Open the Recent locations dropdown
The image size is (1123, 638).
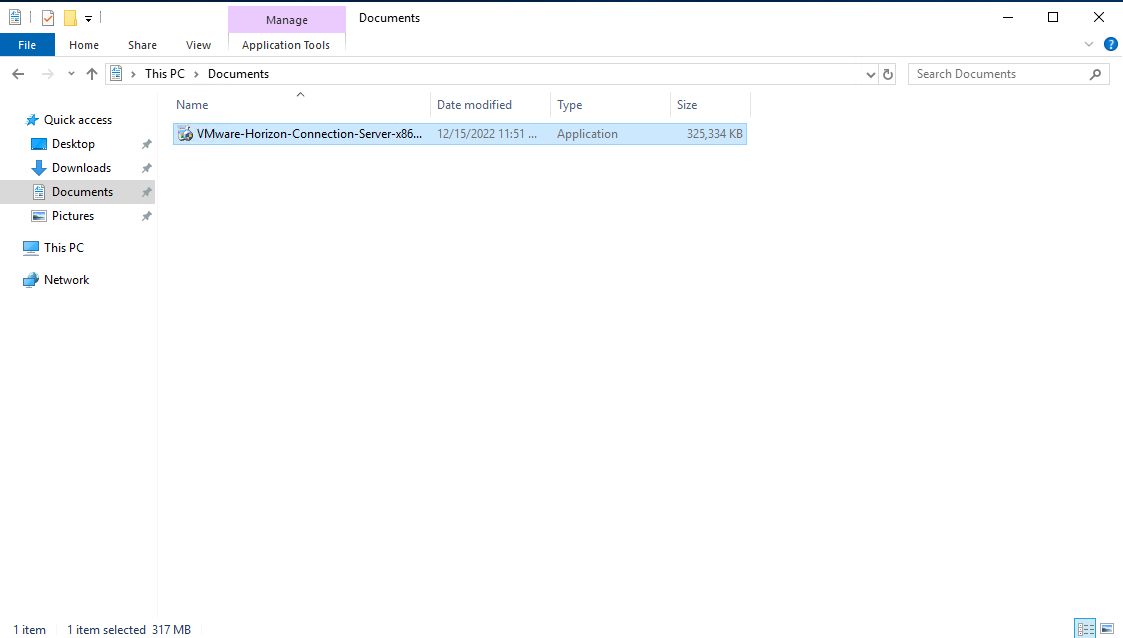click(x=71, y=74)
